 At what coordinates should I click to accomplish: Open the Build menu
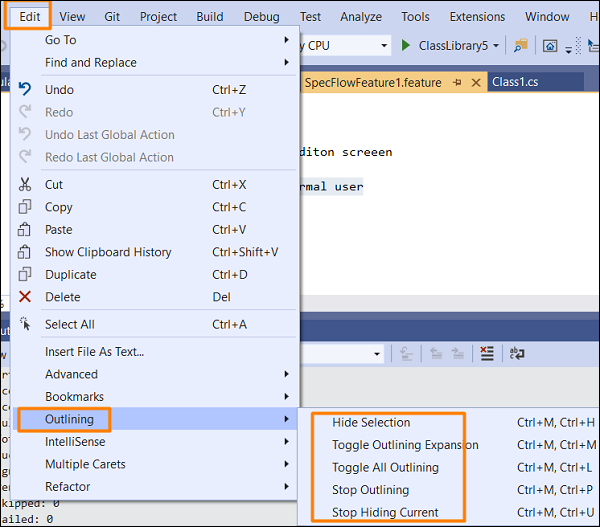tap(210, 16)
